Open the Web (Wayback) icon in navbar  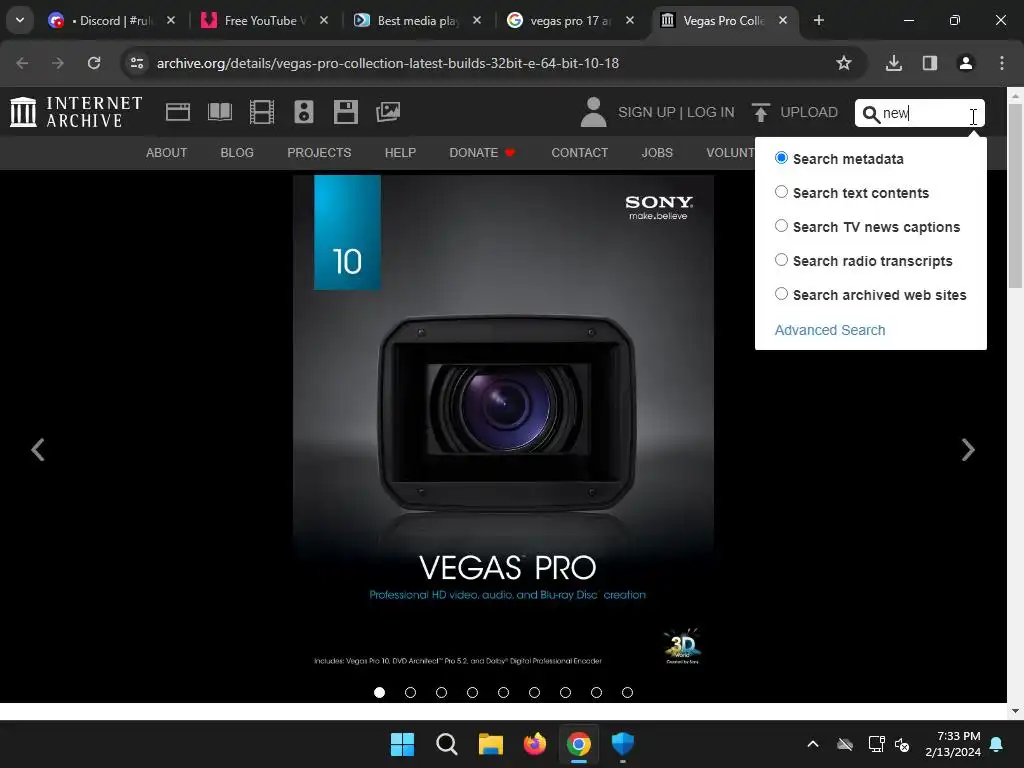pyautogui.click(x=178, y=112)
